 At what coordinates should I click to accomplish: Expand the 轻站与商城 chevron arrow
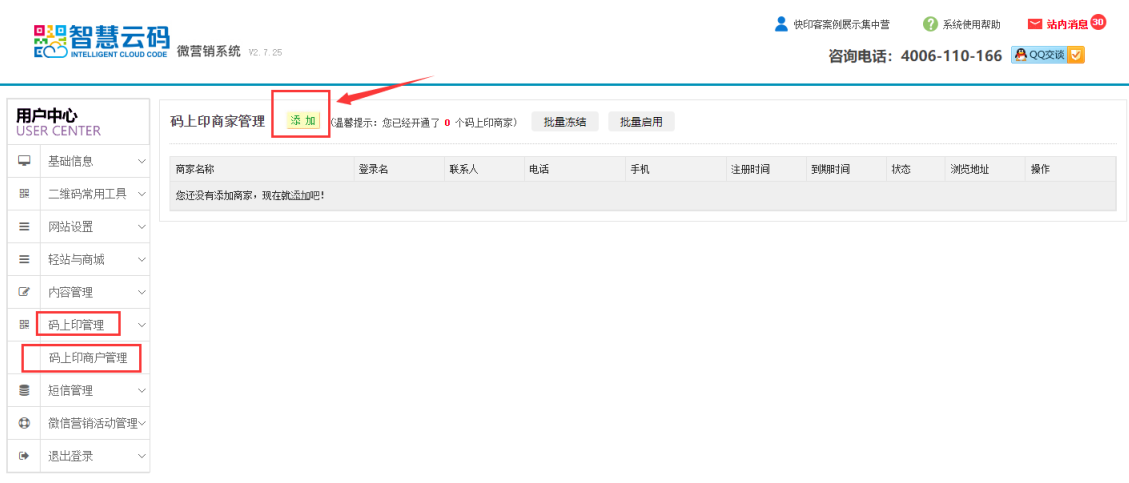tap(141, 260)
